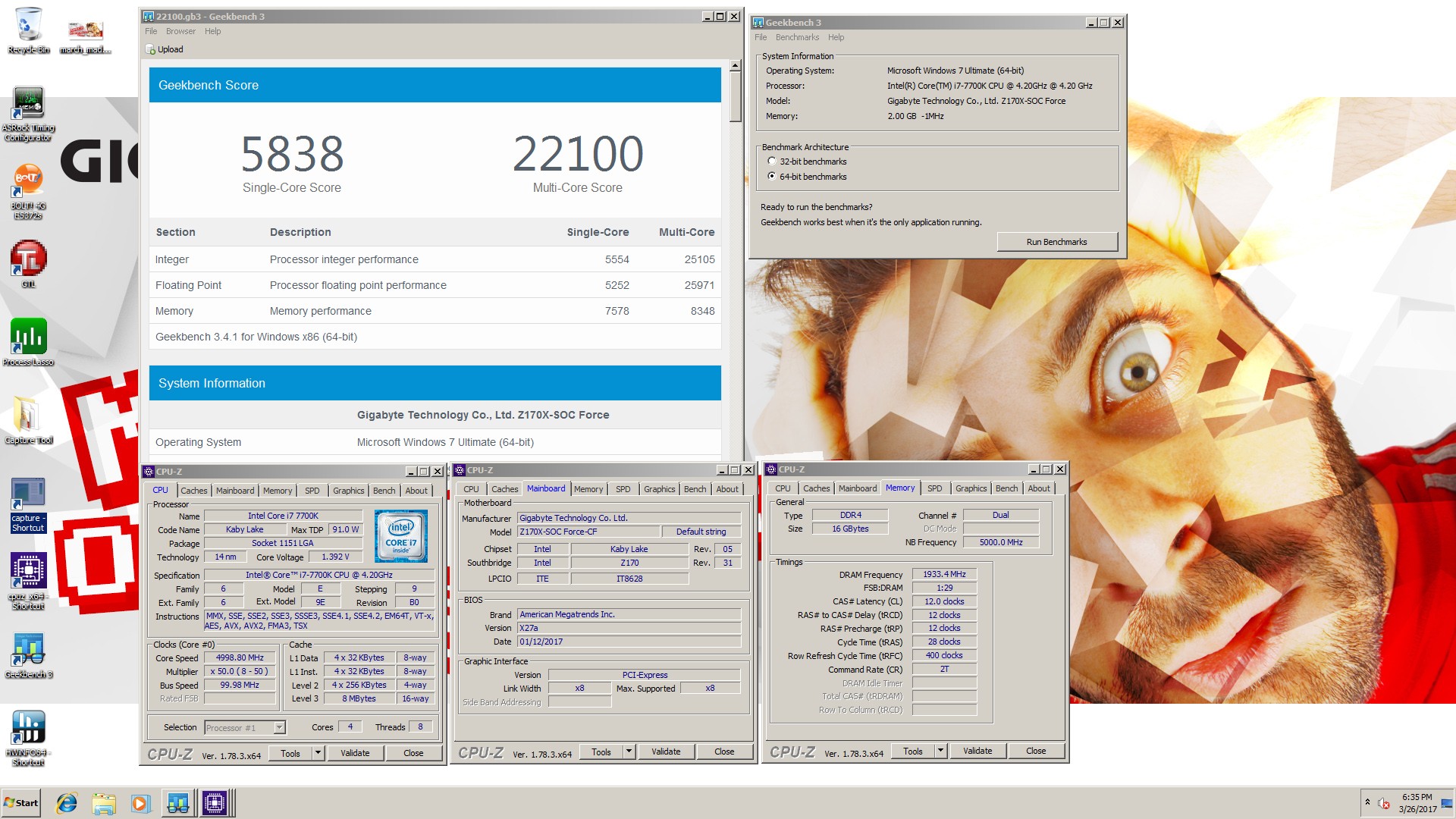Image resolution: width=1456 pixels, height=819 pixels.
Task: Launch HWiNFO64 Shortcut on desktop
Action: coord(28,738)
